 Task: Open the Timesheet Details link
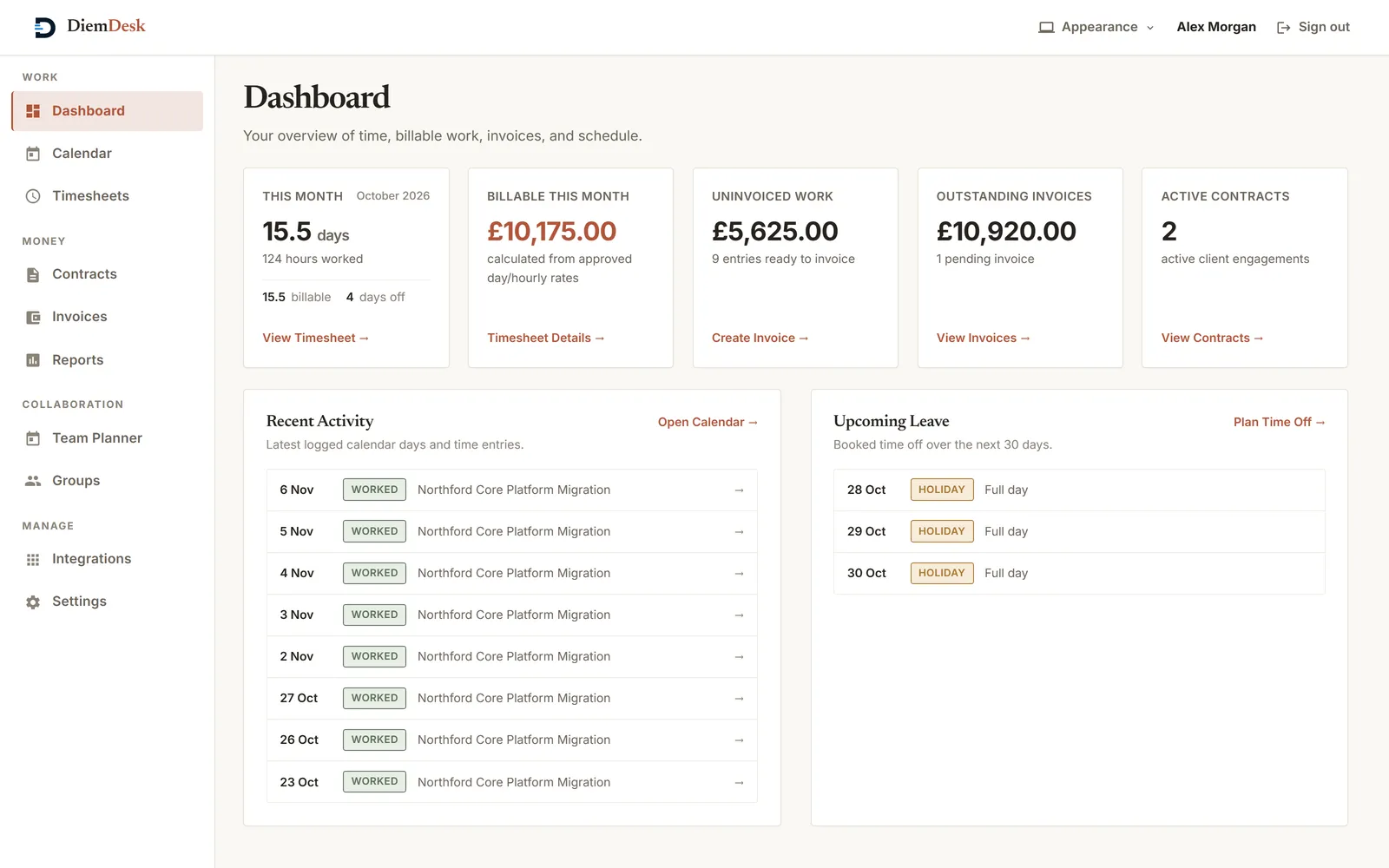[546, 338]
